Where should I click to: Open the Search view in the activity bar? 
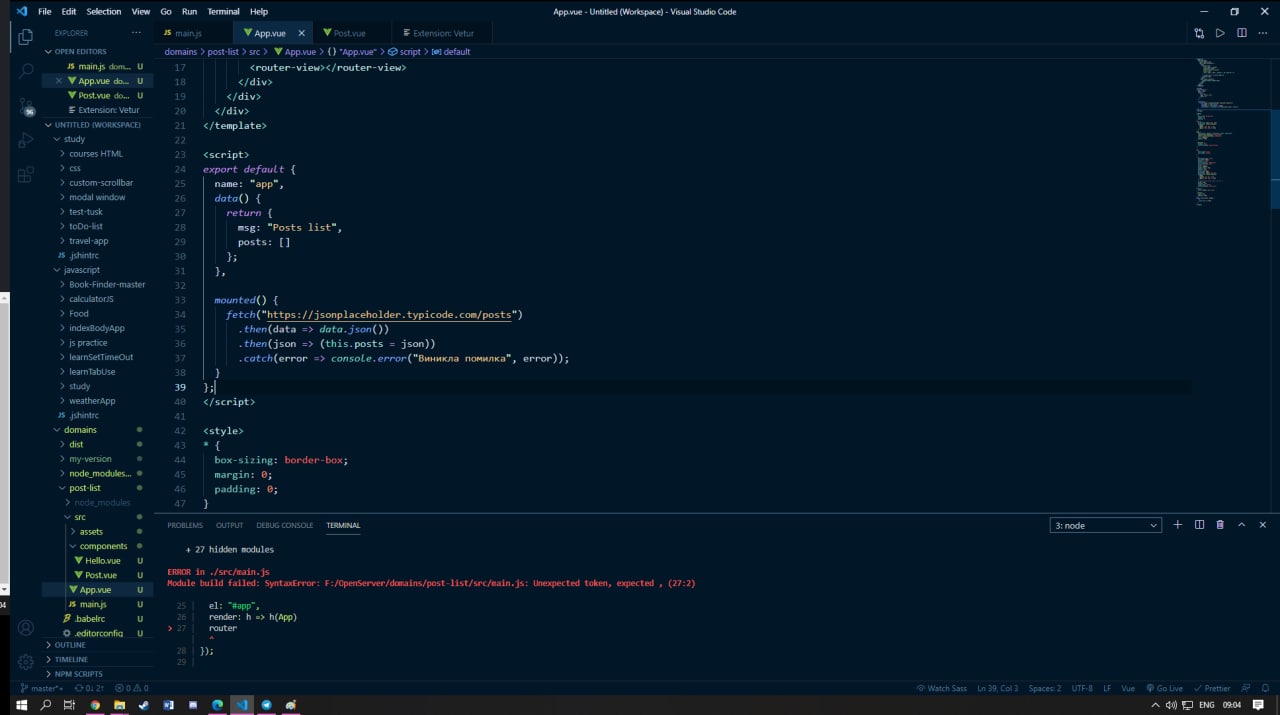coord(26,71)
